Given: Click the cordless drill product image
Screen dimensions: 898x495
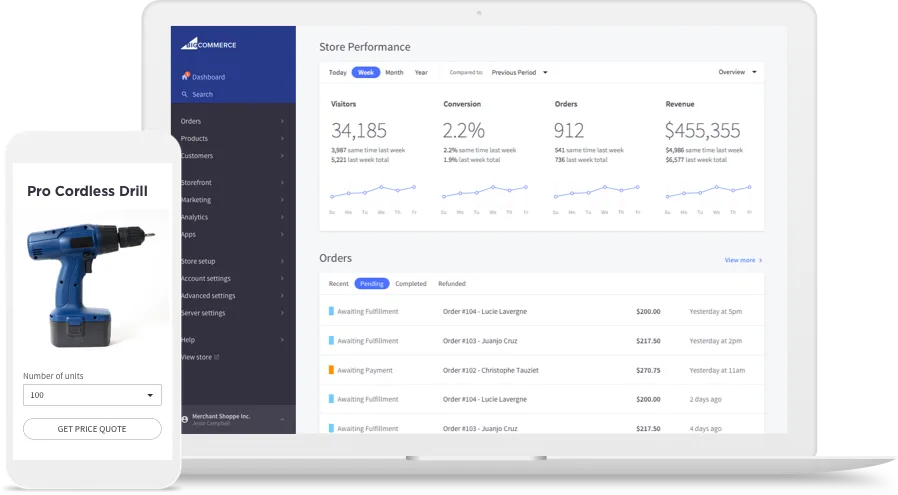Looking at the screenshot, I should tap(89, 285).
